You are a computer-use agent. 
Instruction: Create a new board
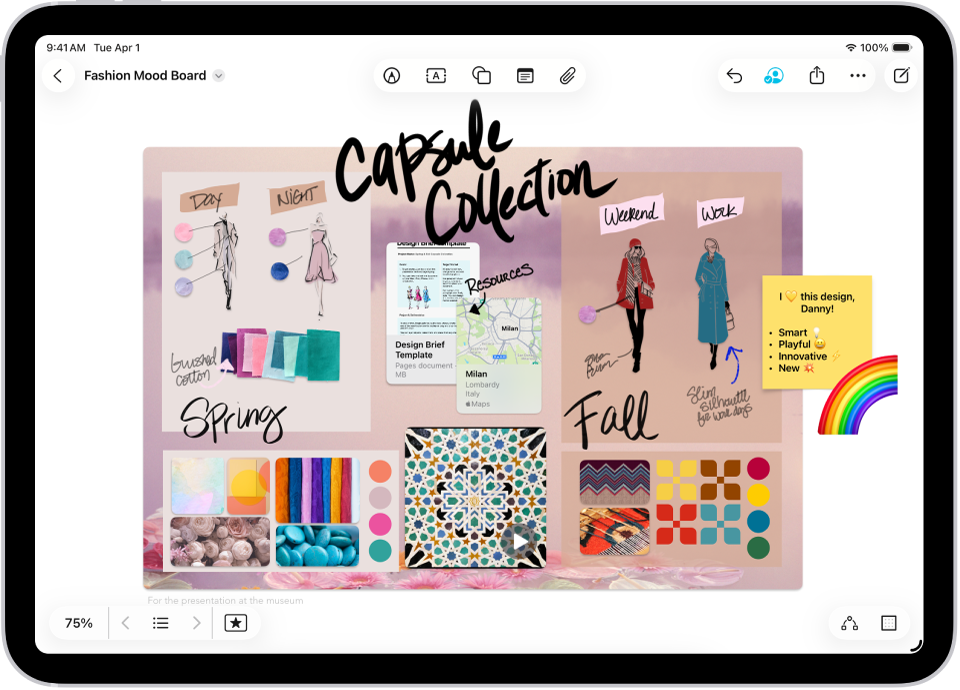click(901, 75)
